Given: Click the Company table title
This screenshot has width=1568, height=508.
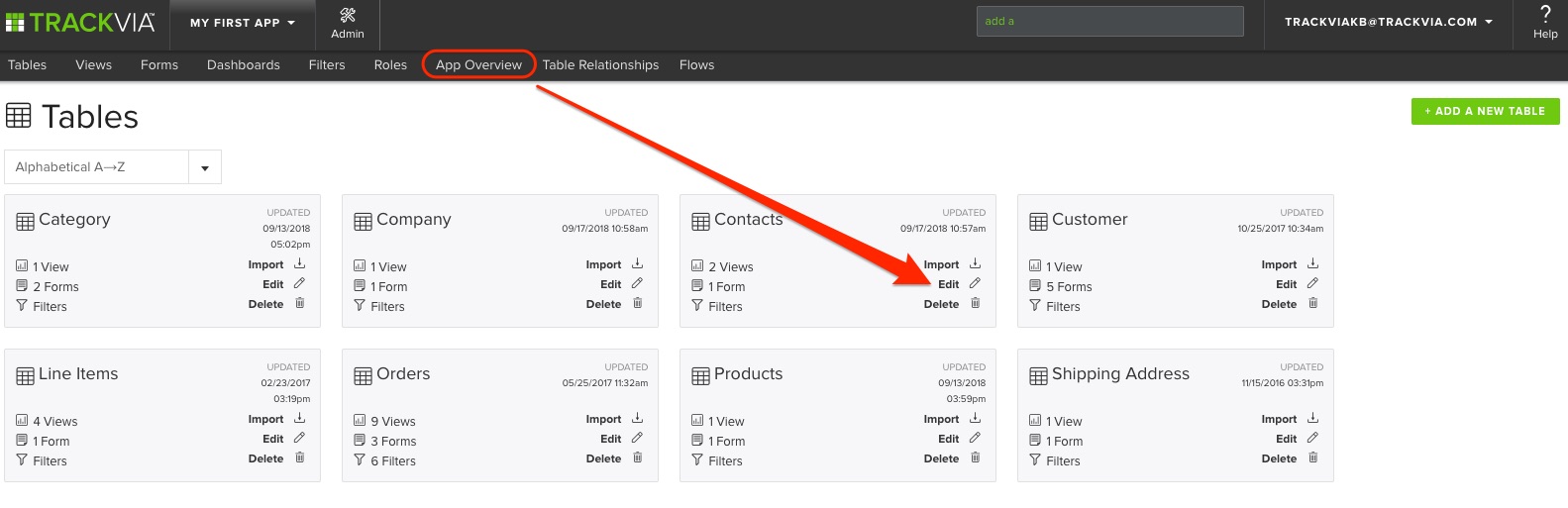Looking at the screenshot, I should tap(413, 220).
